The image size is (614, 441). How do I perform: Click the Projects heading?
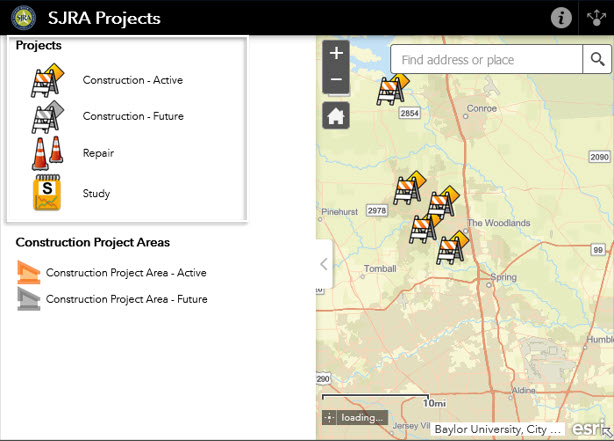(38, 45)
